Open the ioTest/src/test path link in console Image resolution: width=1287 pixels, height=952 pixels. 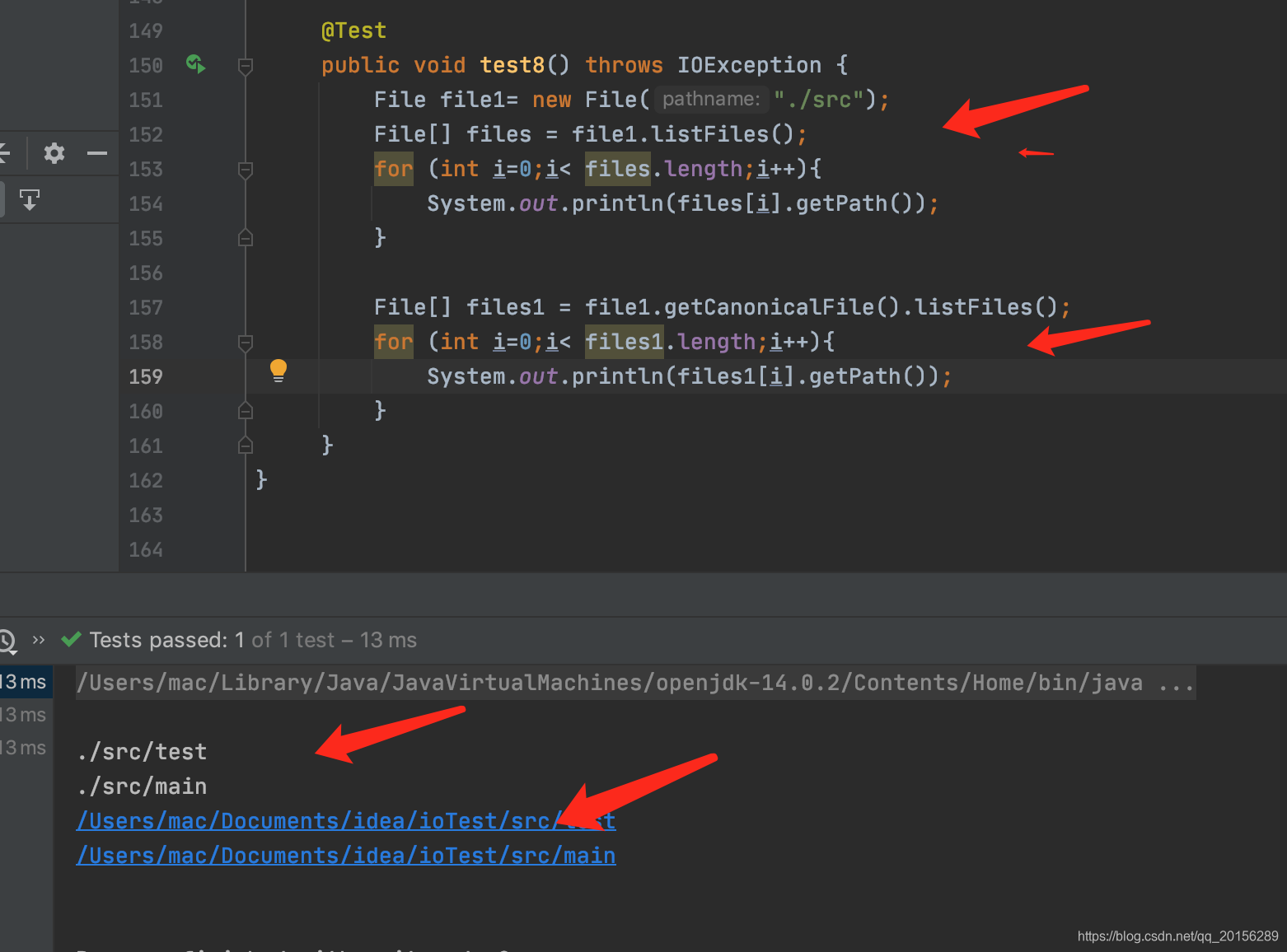tap(346, 821)
